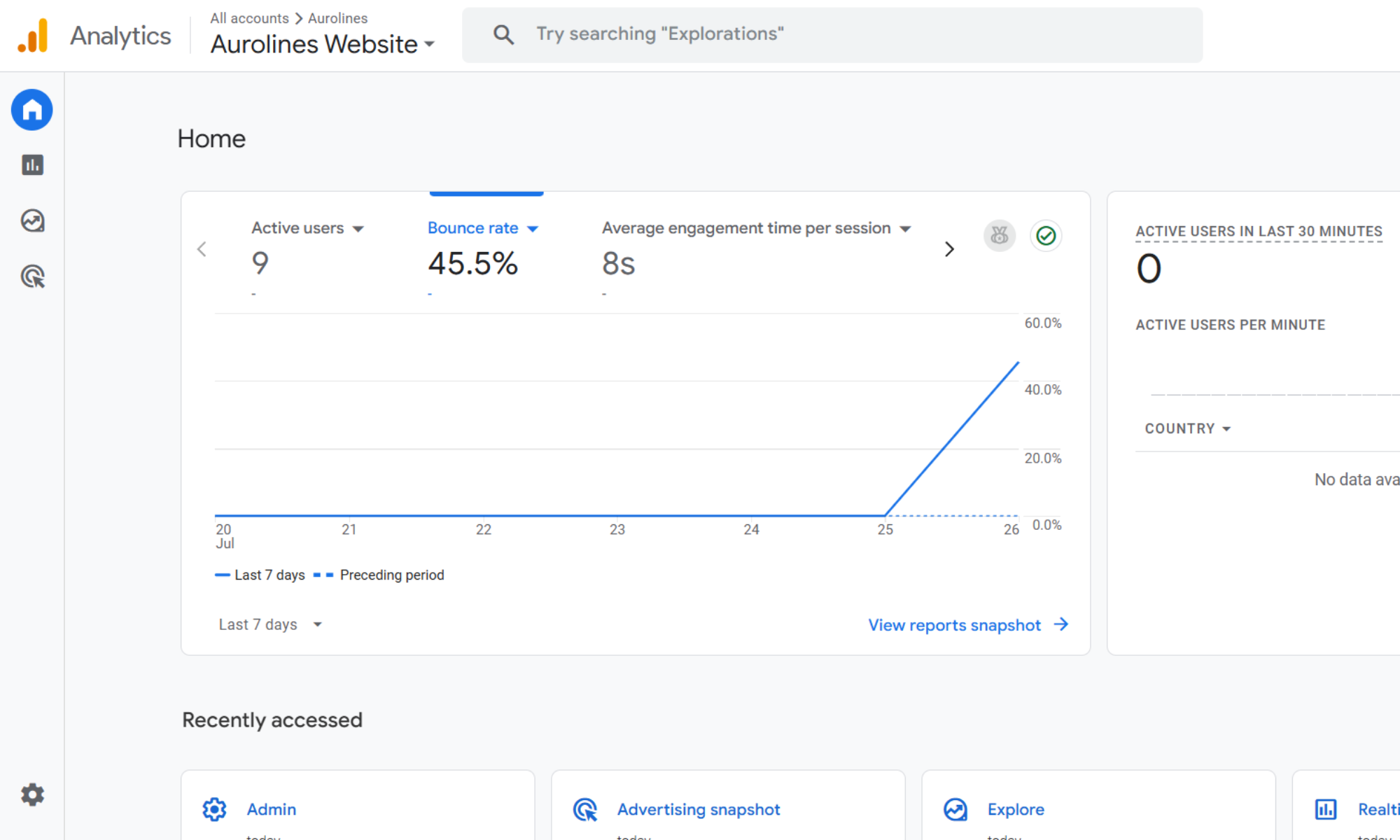This screenshot has height=840, width=1400.
Task: Toggle the benchmarking medal icon on the chart card
Action: [999, 236]
